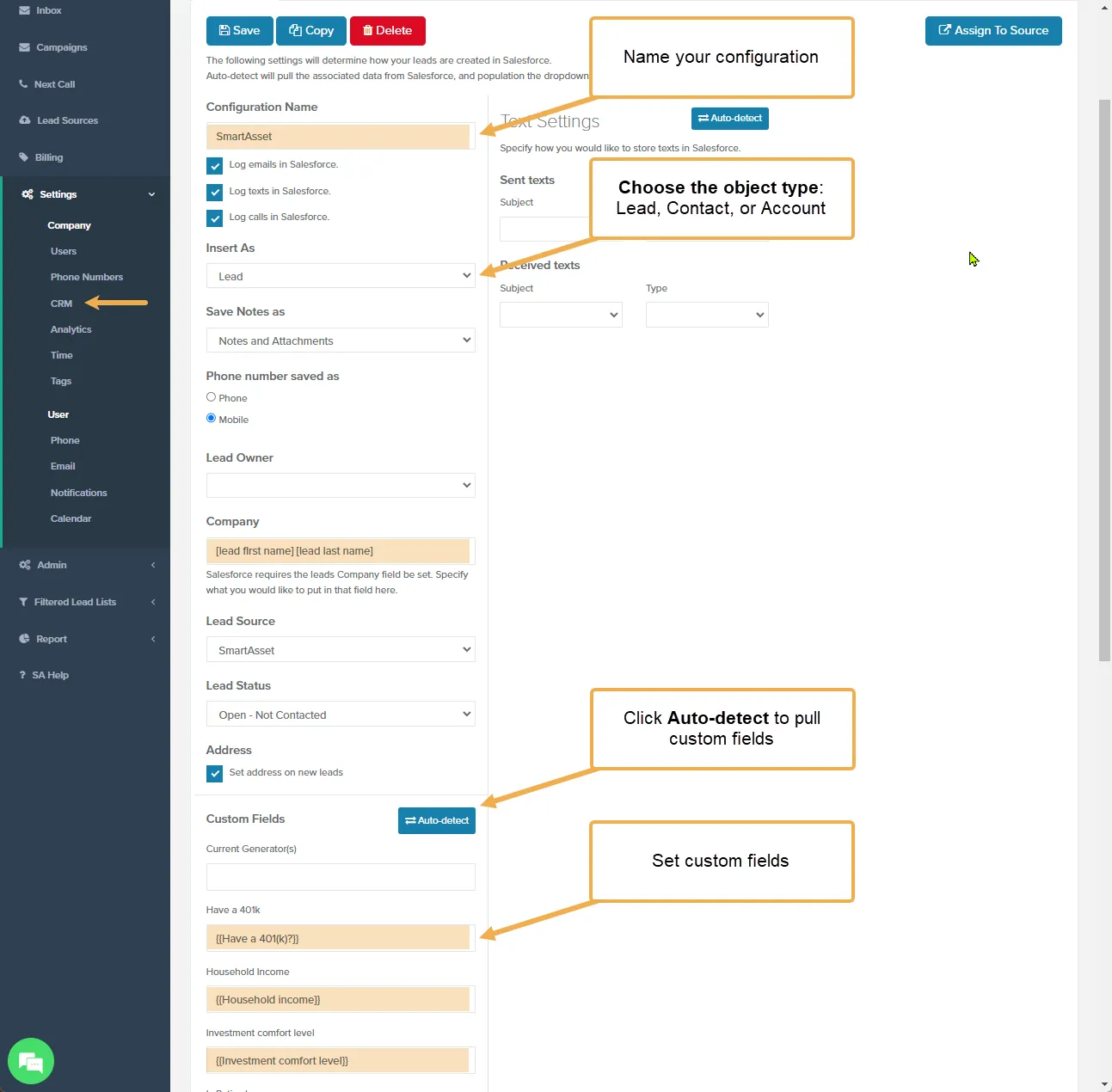The height and width of the screenshot is (1092, 1112).
Task: Click the Inbox envelope icon
Action: [x=24, y=10]
